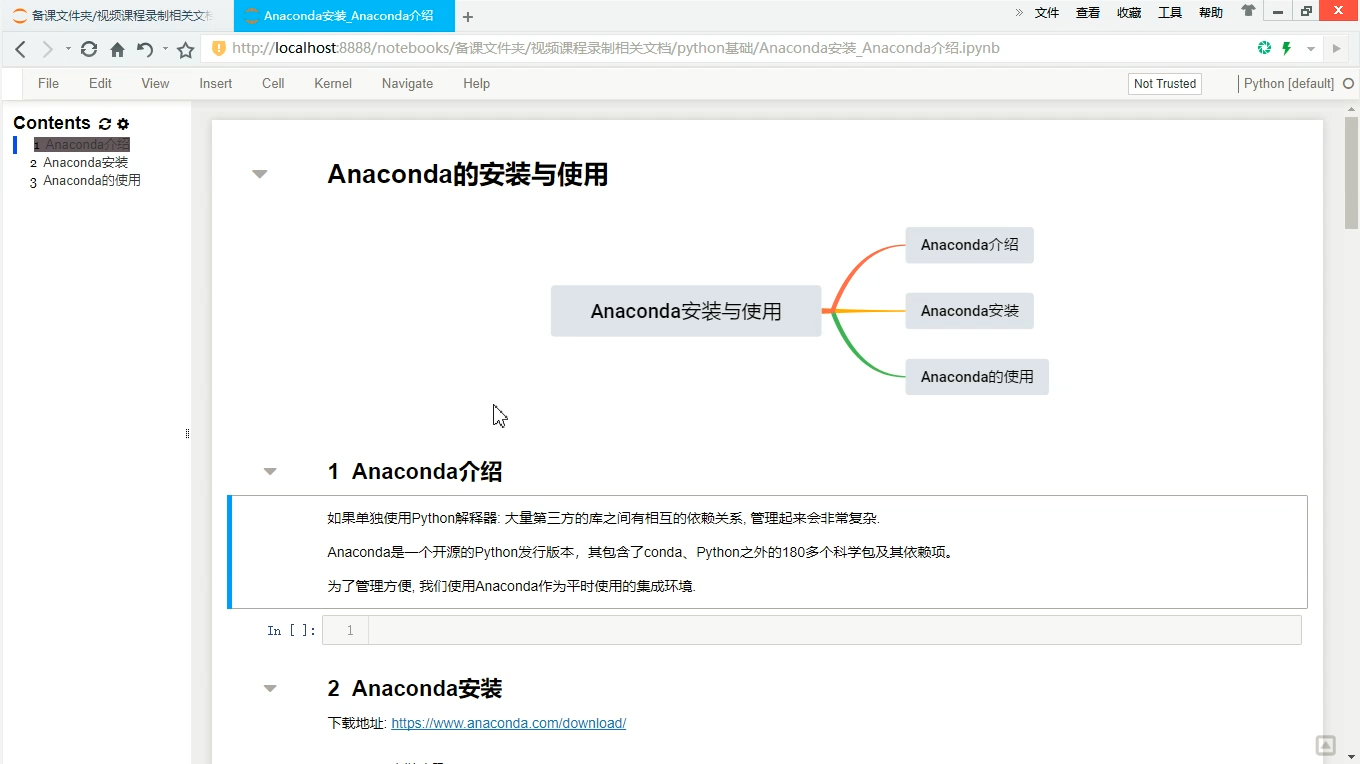Open the Cell menu
The height and width of the screenshot is (764, 1360).
[273, 83]
